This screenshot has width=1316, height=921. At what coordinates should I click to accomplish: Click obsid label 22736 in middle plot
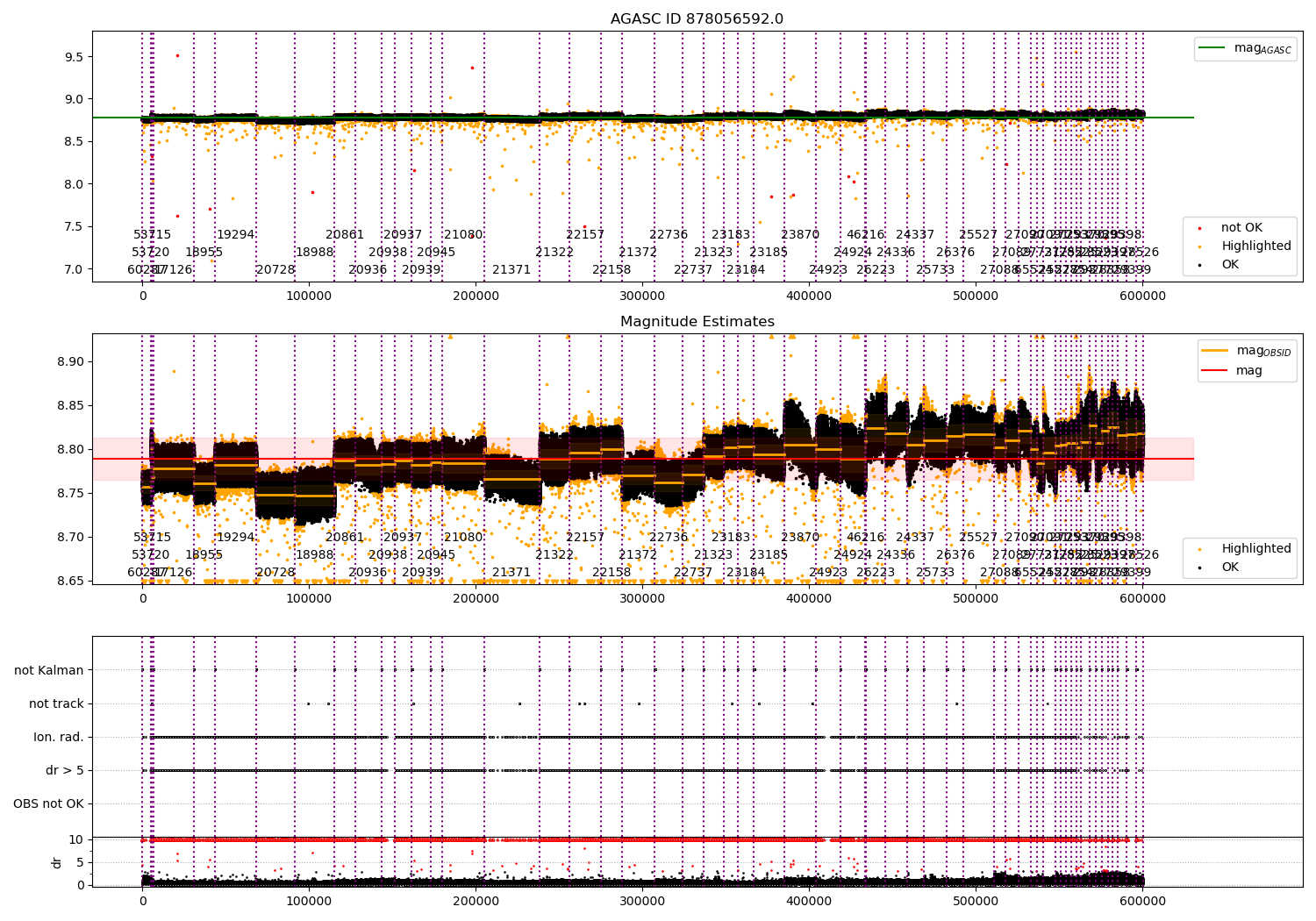[669, 538]
